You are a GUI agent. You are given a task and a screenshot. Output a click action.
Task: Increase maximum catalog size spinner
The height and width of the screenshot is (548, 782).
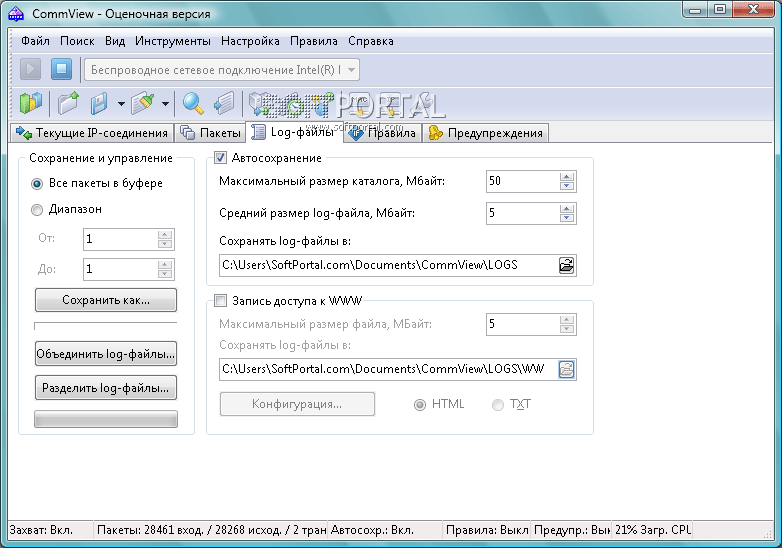[x=567, y=177]
